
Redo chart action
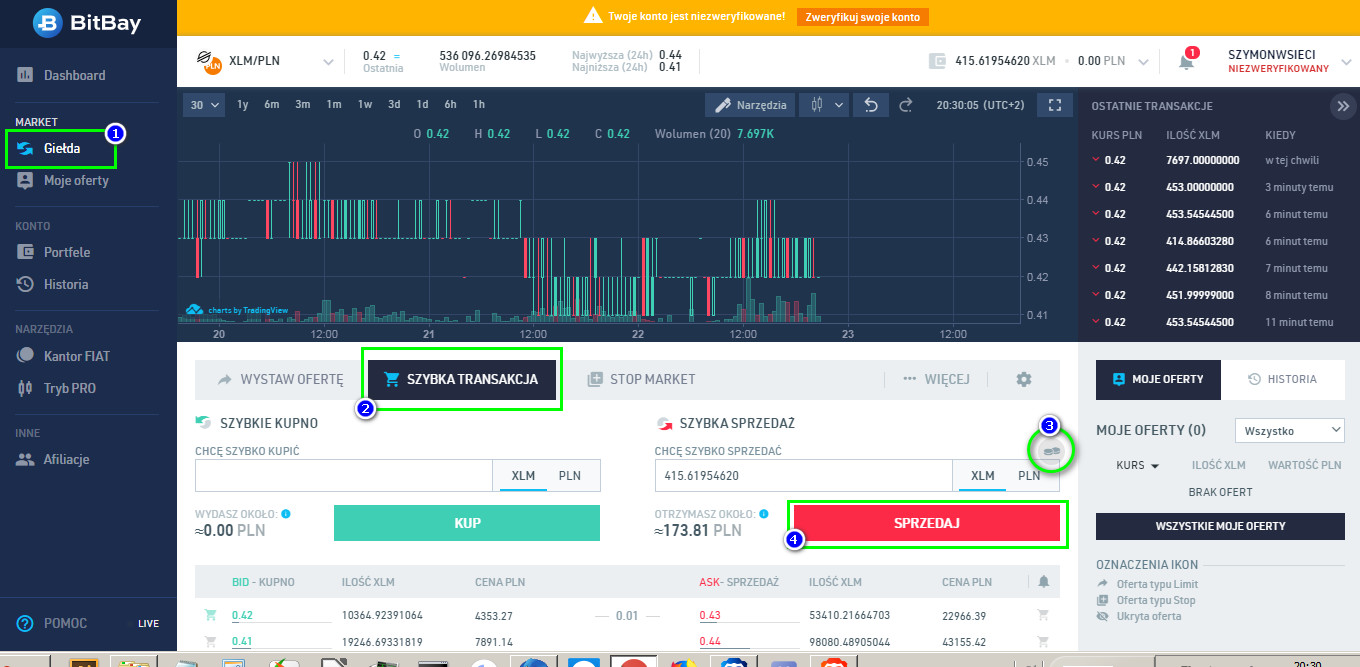click(x=906, y=104)
